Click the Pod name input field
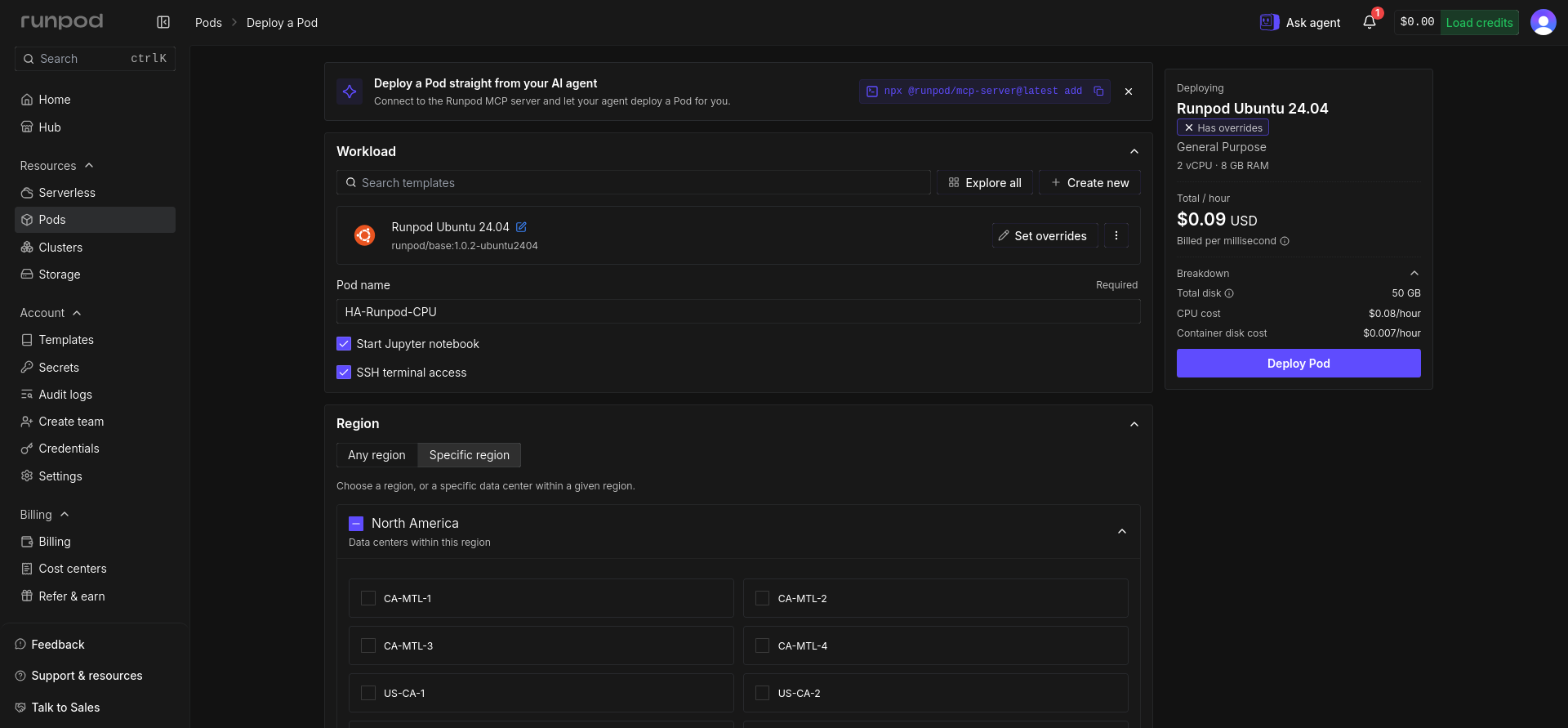 coord(738,312)
